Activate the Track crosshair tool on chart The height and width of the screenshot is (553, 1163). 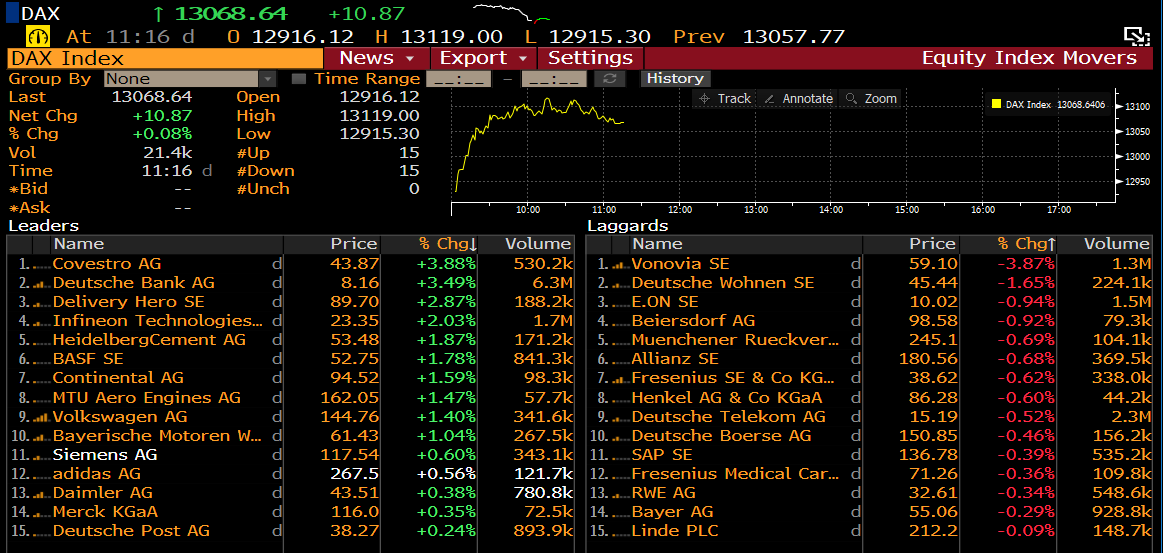[x=723, y=99]
